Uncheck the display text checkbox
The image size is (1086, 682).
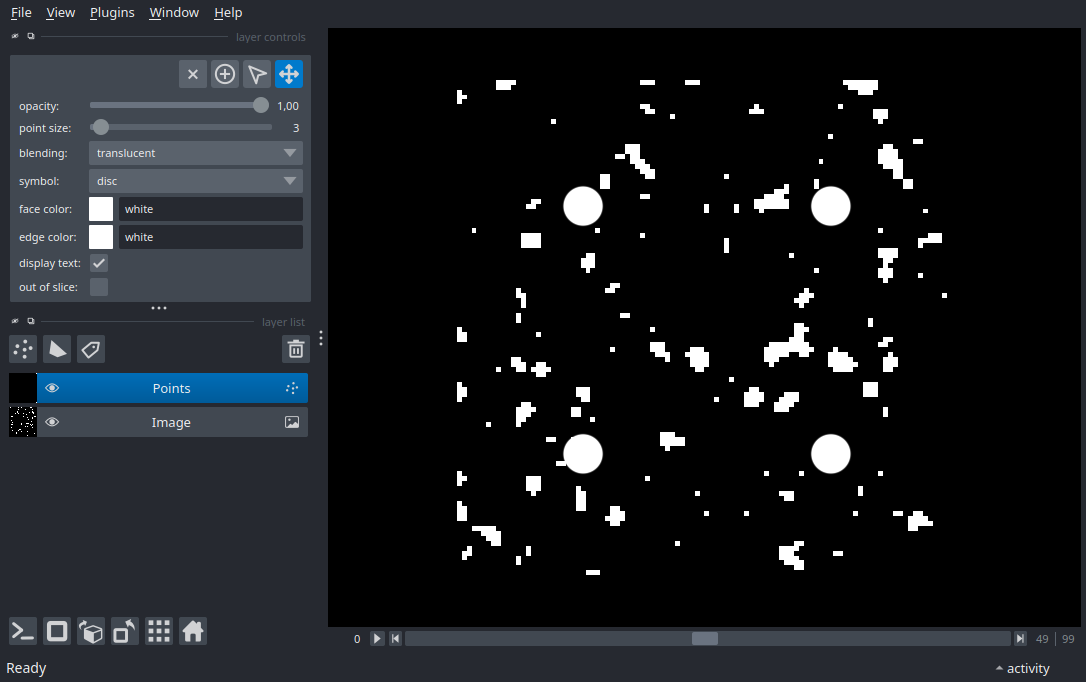99,263
